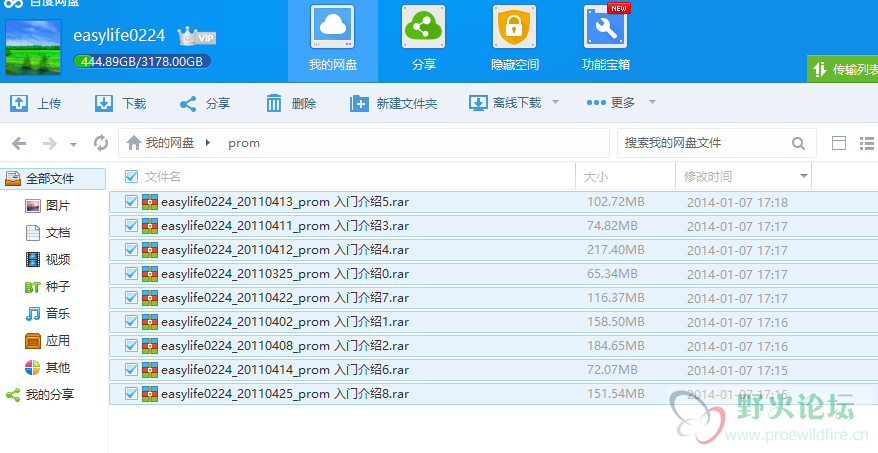The image size is (878, 453).
Task: Filter by 图片 pictures
Action: click(48, 206)
